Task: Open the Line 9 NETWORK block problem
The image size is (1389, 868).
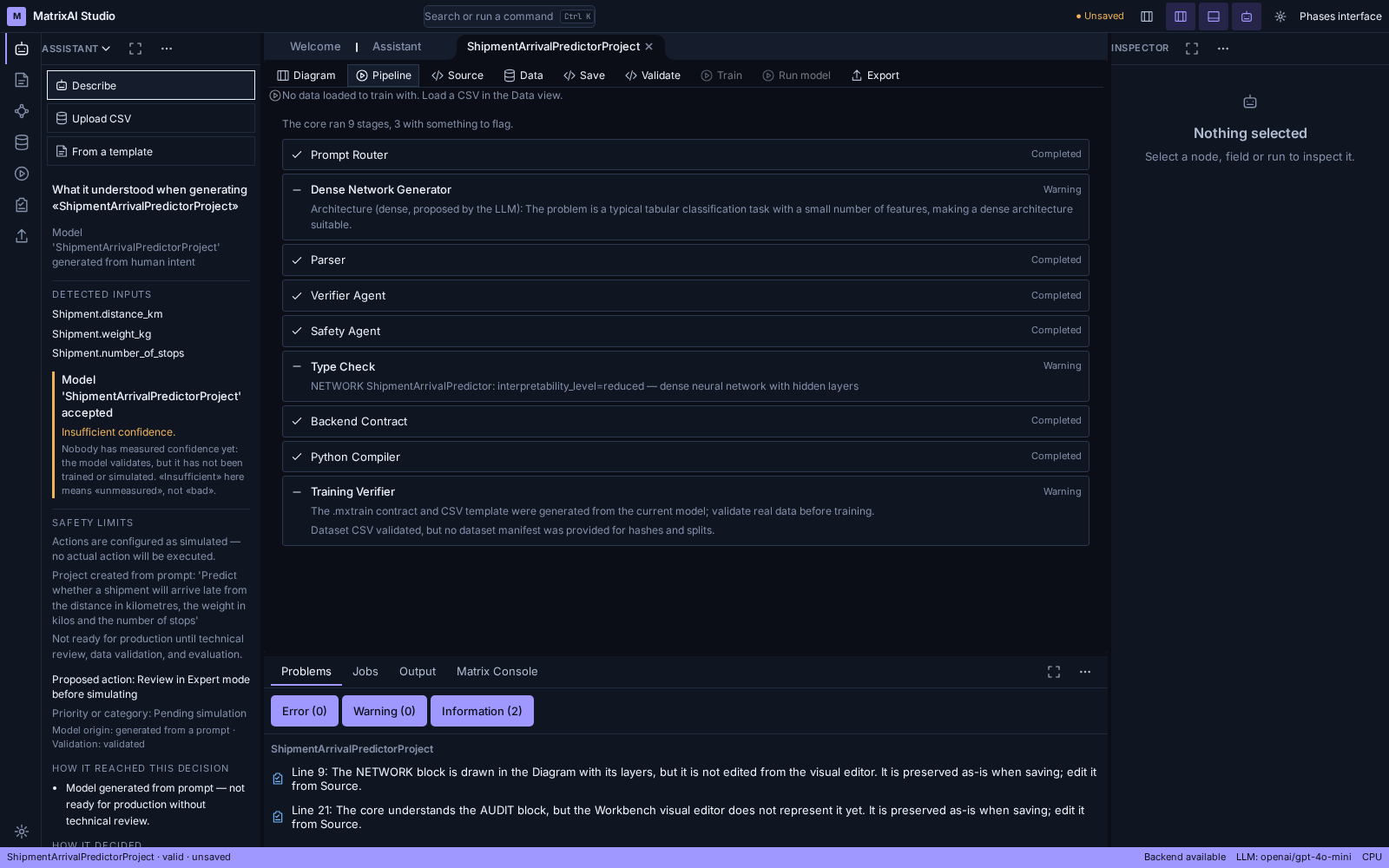Action: [686, 779]
